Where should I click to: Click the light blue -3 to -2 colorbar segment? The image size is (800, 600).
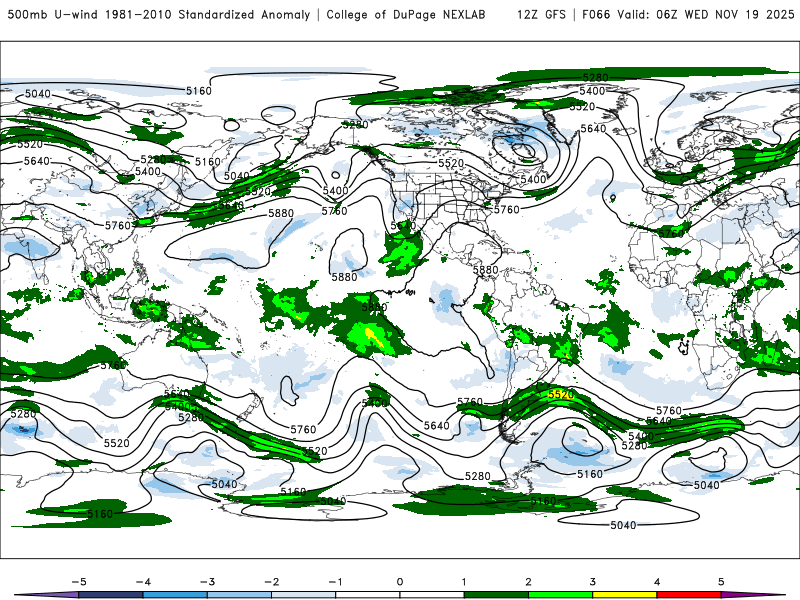click(x=239, y=595)
